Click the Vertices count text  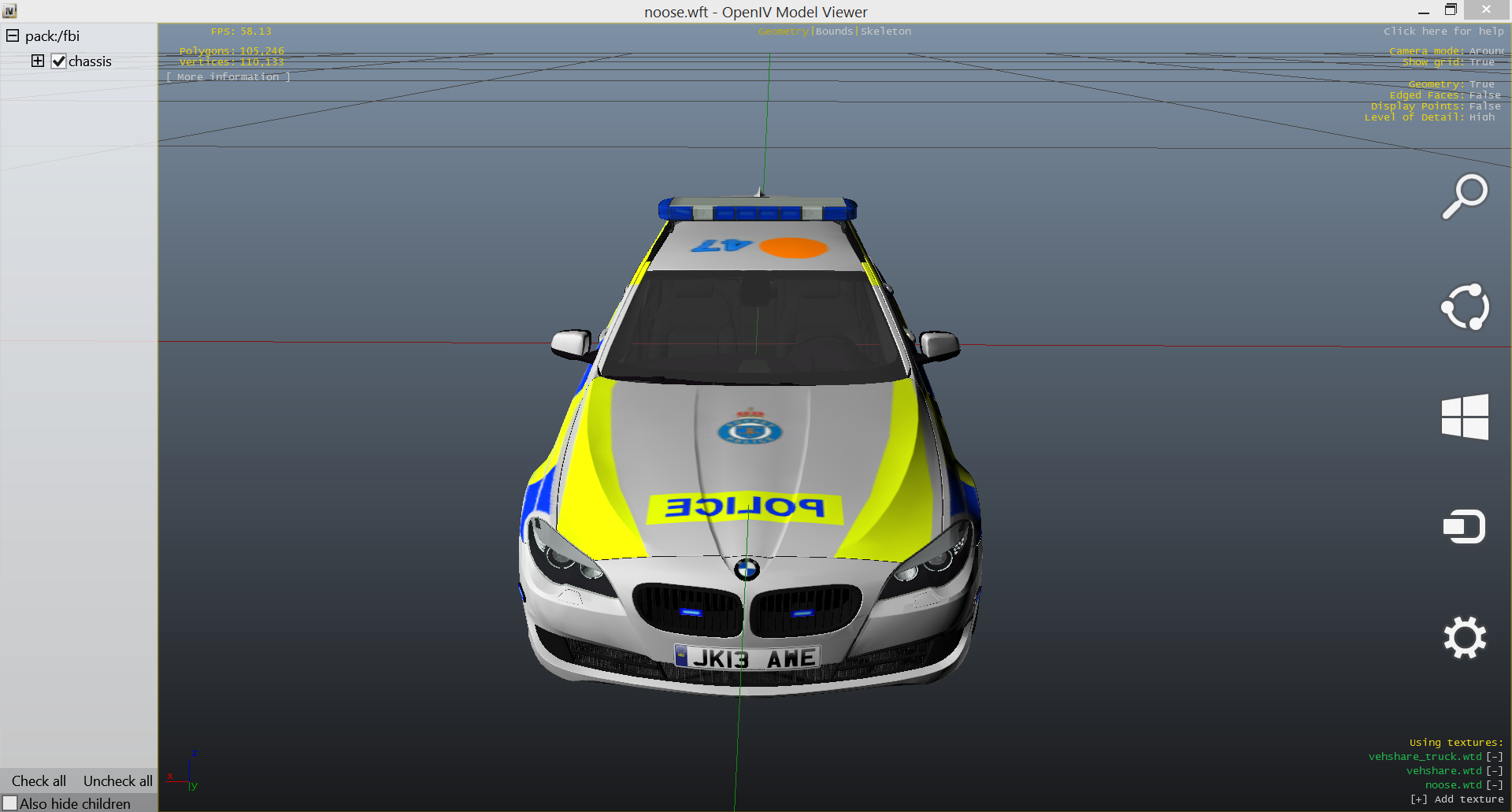tap(232, 62)
